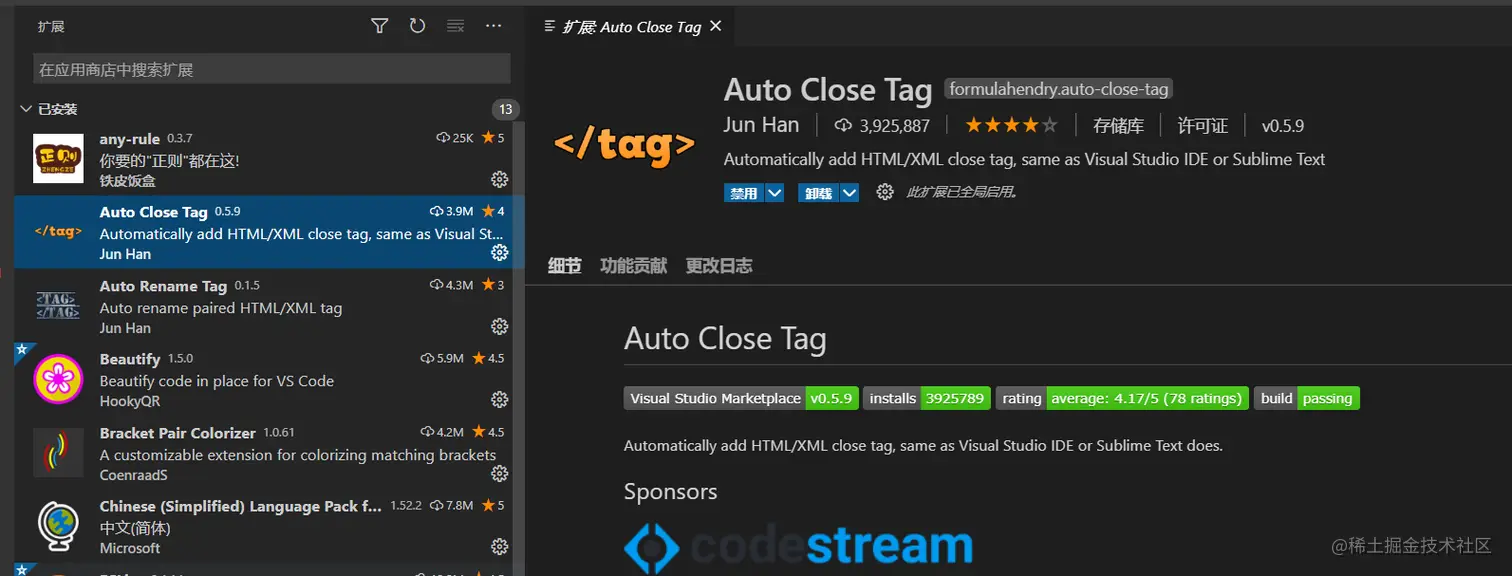
Task: Open the dropdown arrow next to 禁用
Action: (774, 193)
